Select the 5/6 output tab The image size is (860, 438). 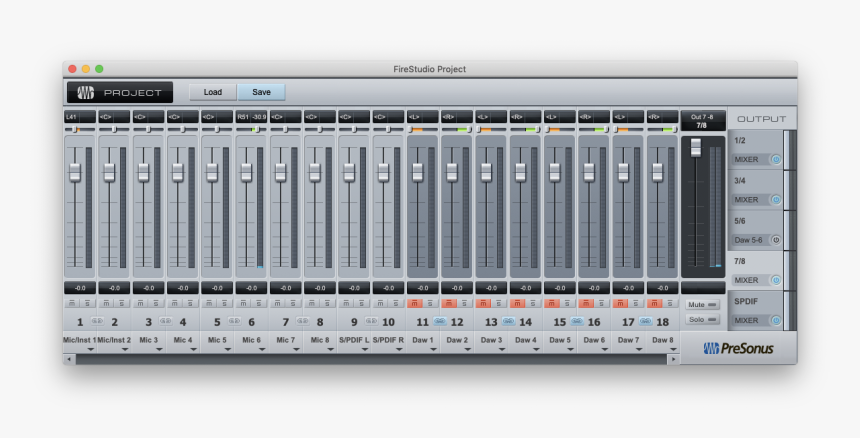pyautogui.click(x=756, y=230)
